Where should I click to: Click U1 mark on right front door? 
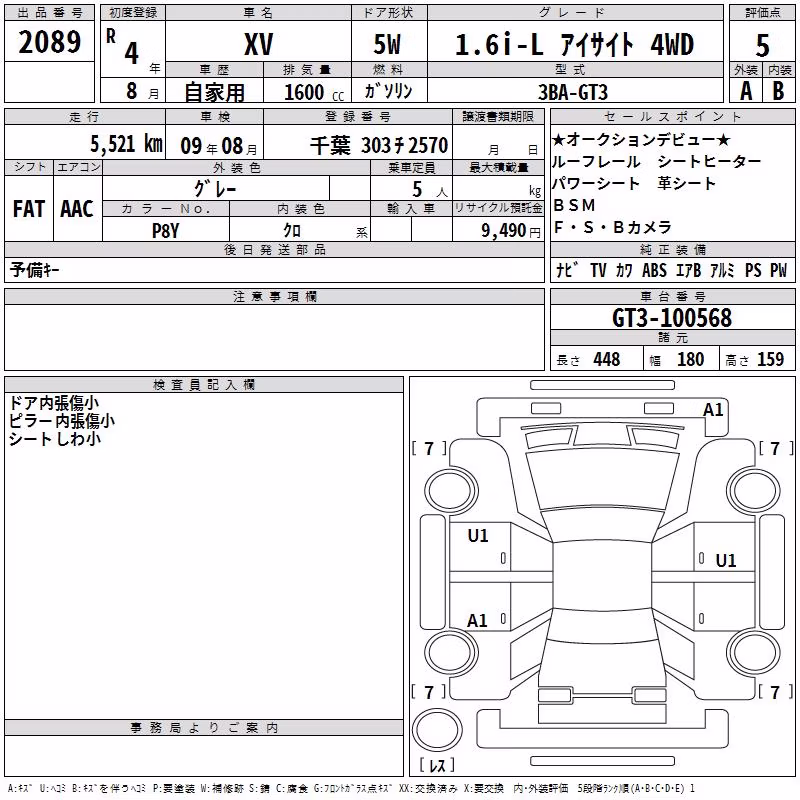(x=726, y=561)
